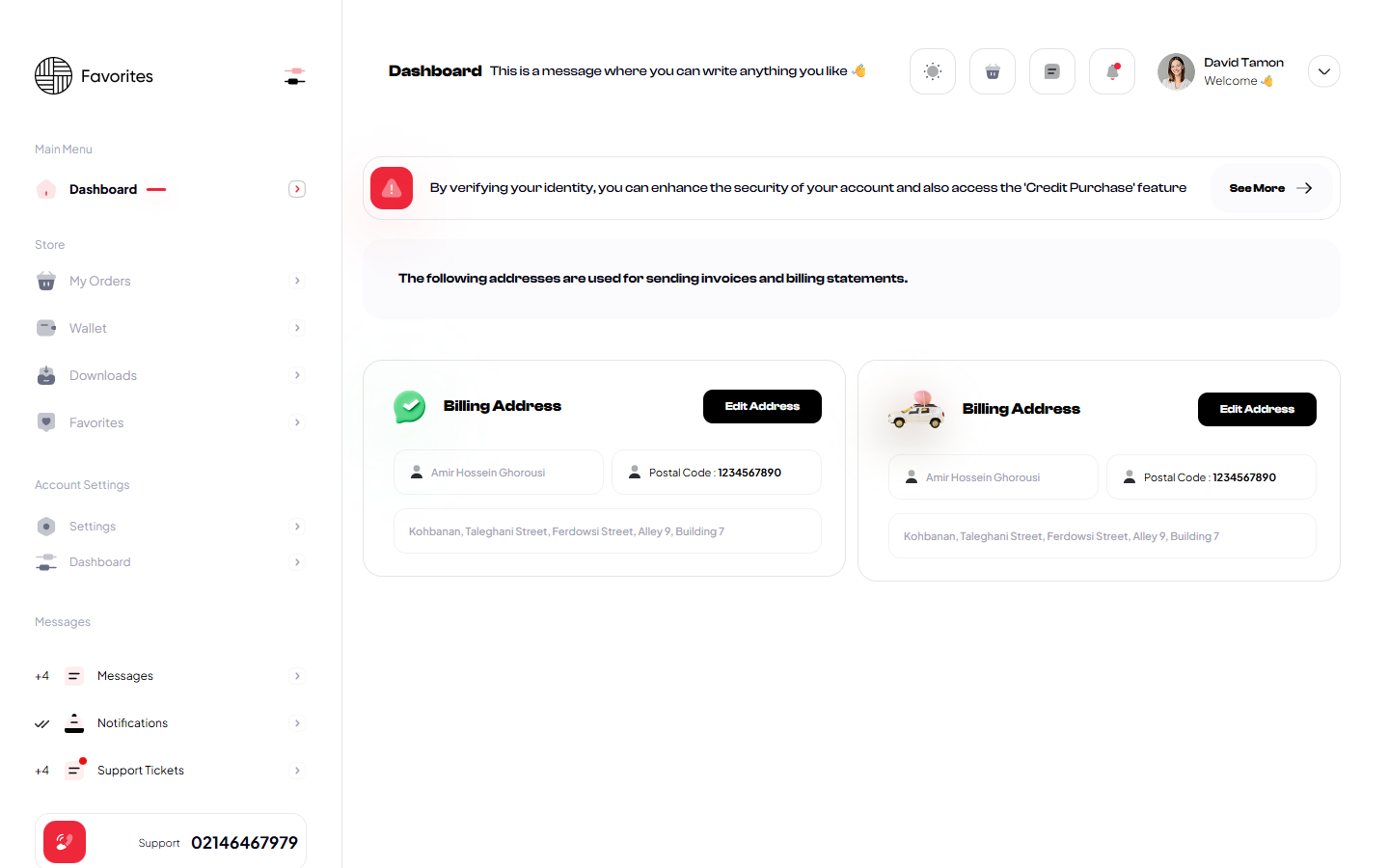Toggle the sidebar collapse slider icon
The width and height of the screenshot is (1389, 868).
pyautogui.click(x=295, y=76)
